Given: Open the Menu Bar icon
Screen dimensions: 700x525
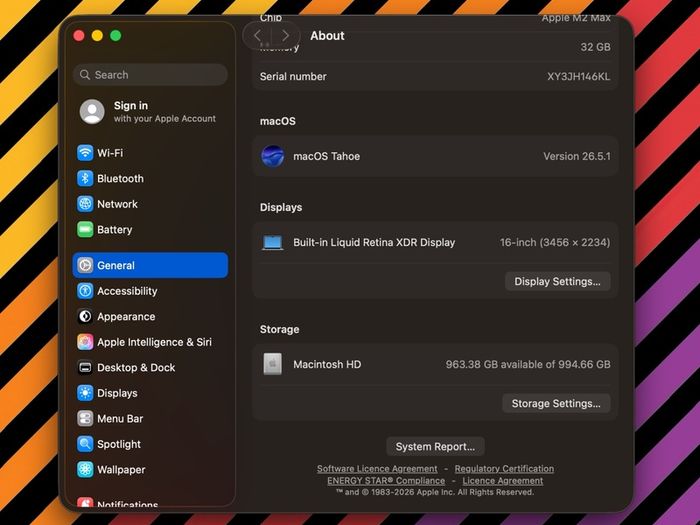Looking at the screenshot, I should tap(85, 419).
